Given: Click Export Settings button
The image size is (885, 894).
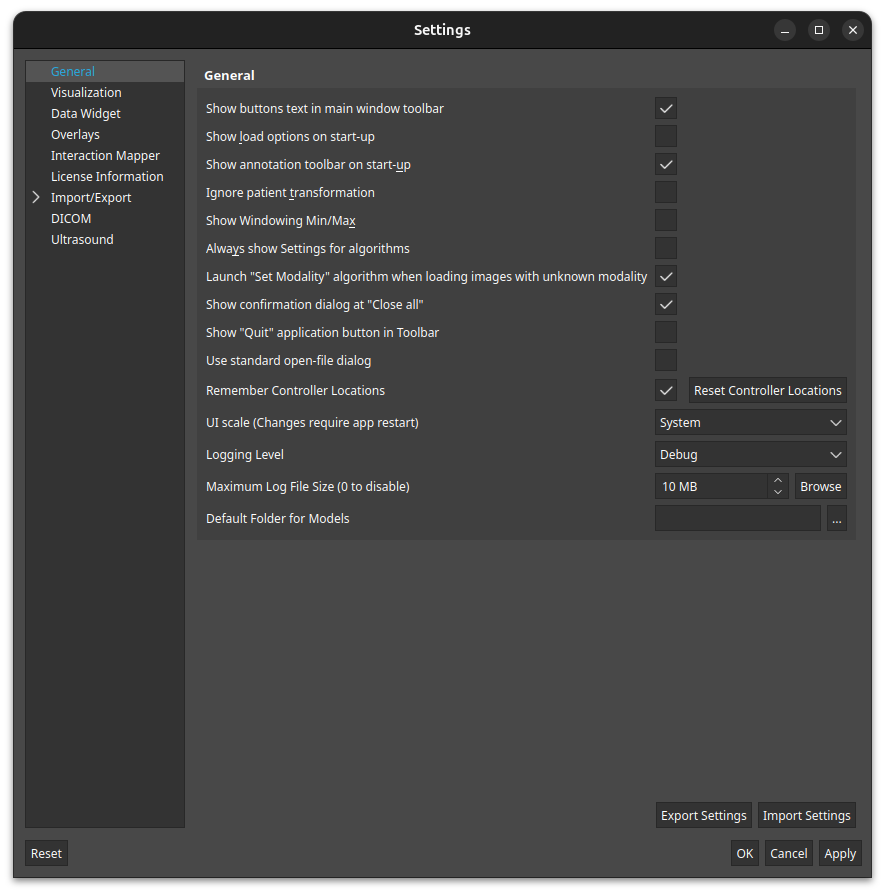Looking at the screenshot, I should (x=704, y=815).
